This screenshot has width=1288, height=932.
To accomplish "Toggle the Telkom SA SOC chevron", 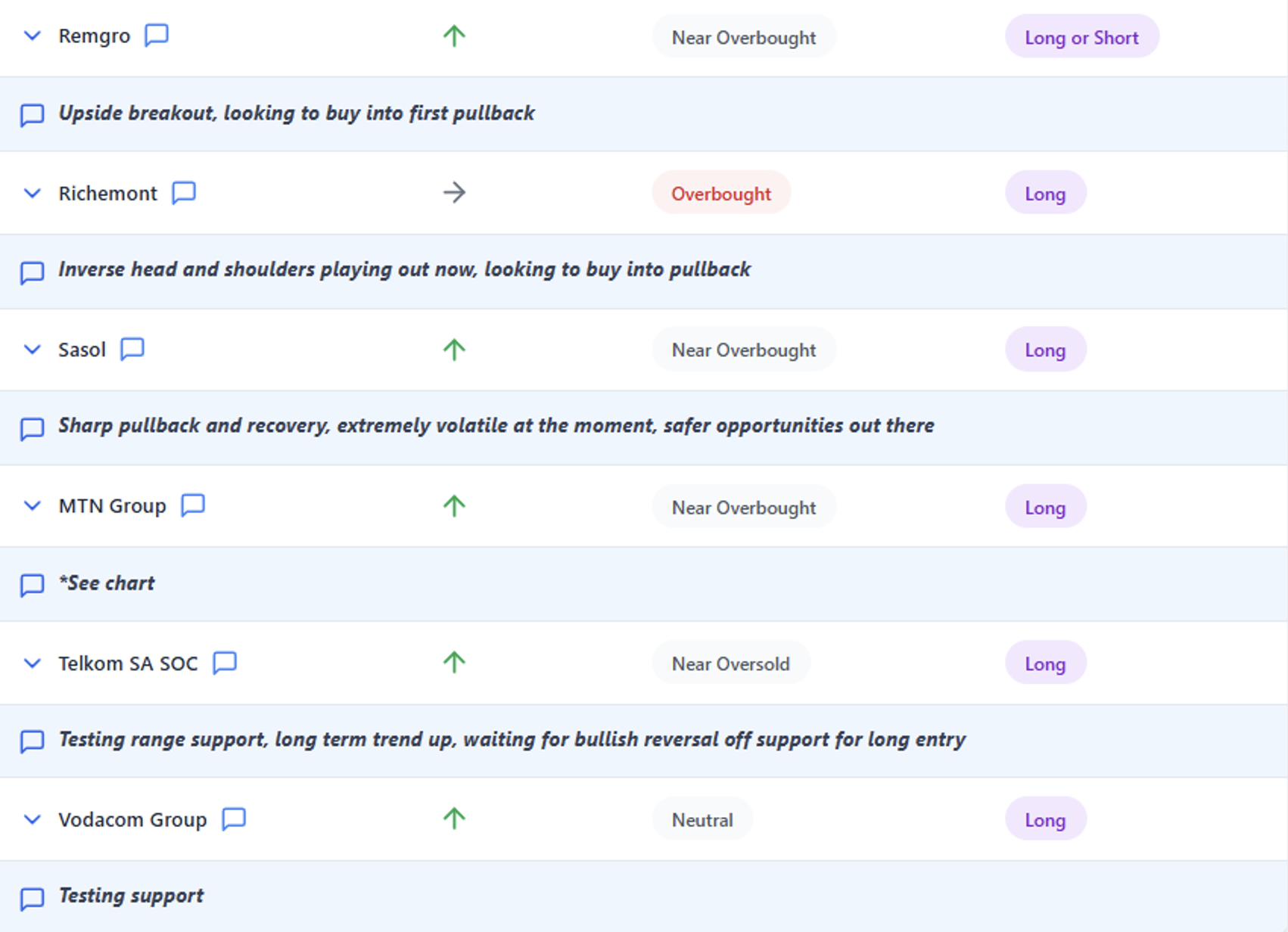I will tap(32, 663).
